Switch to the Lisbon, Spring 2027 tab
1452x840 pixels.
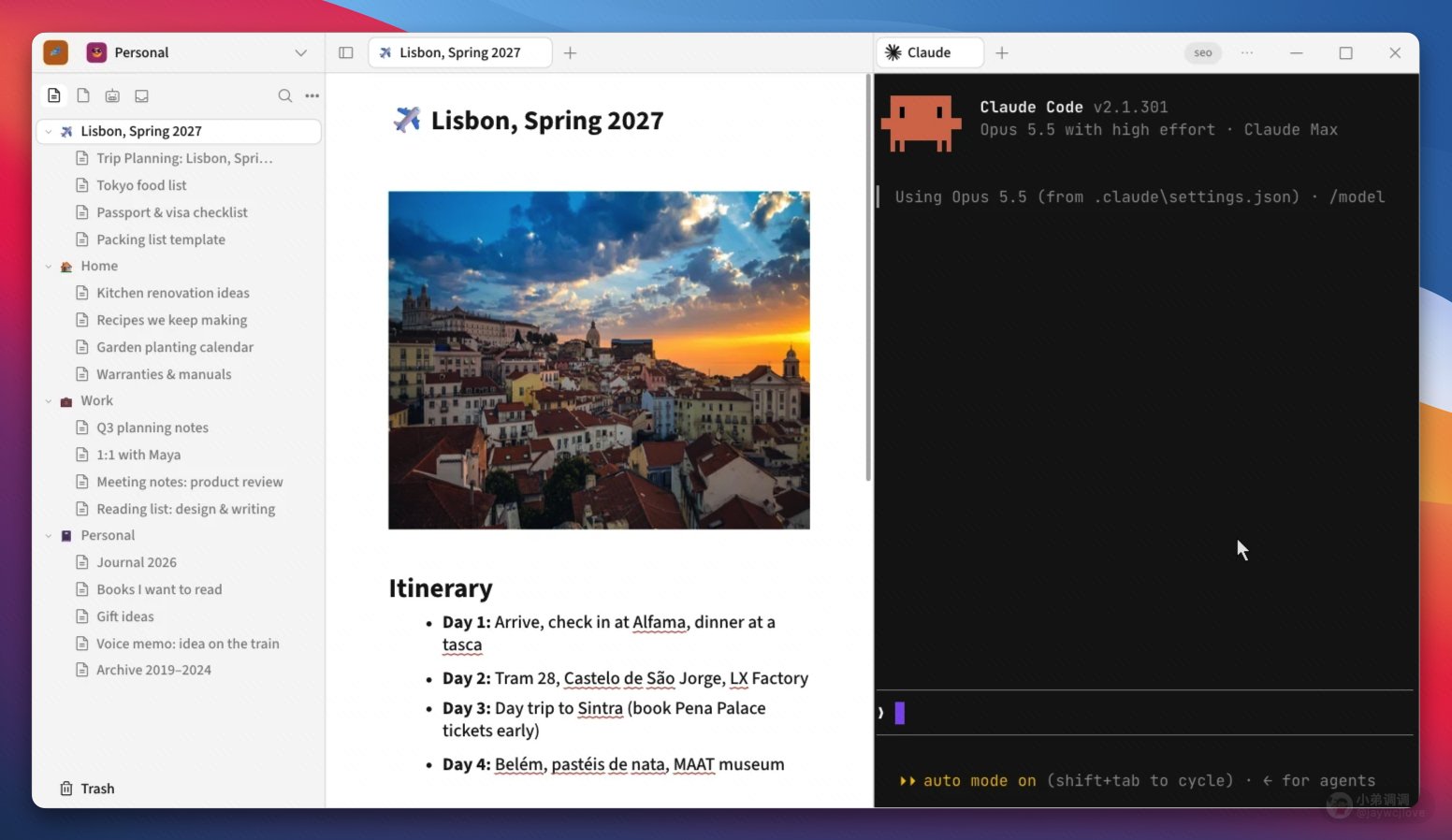459,52
